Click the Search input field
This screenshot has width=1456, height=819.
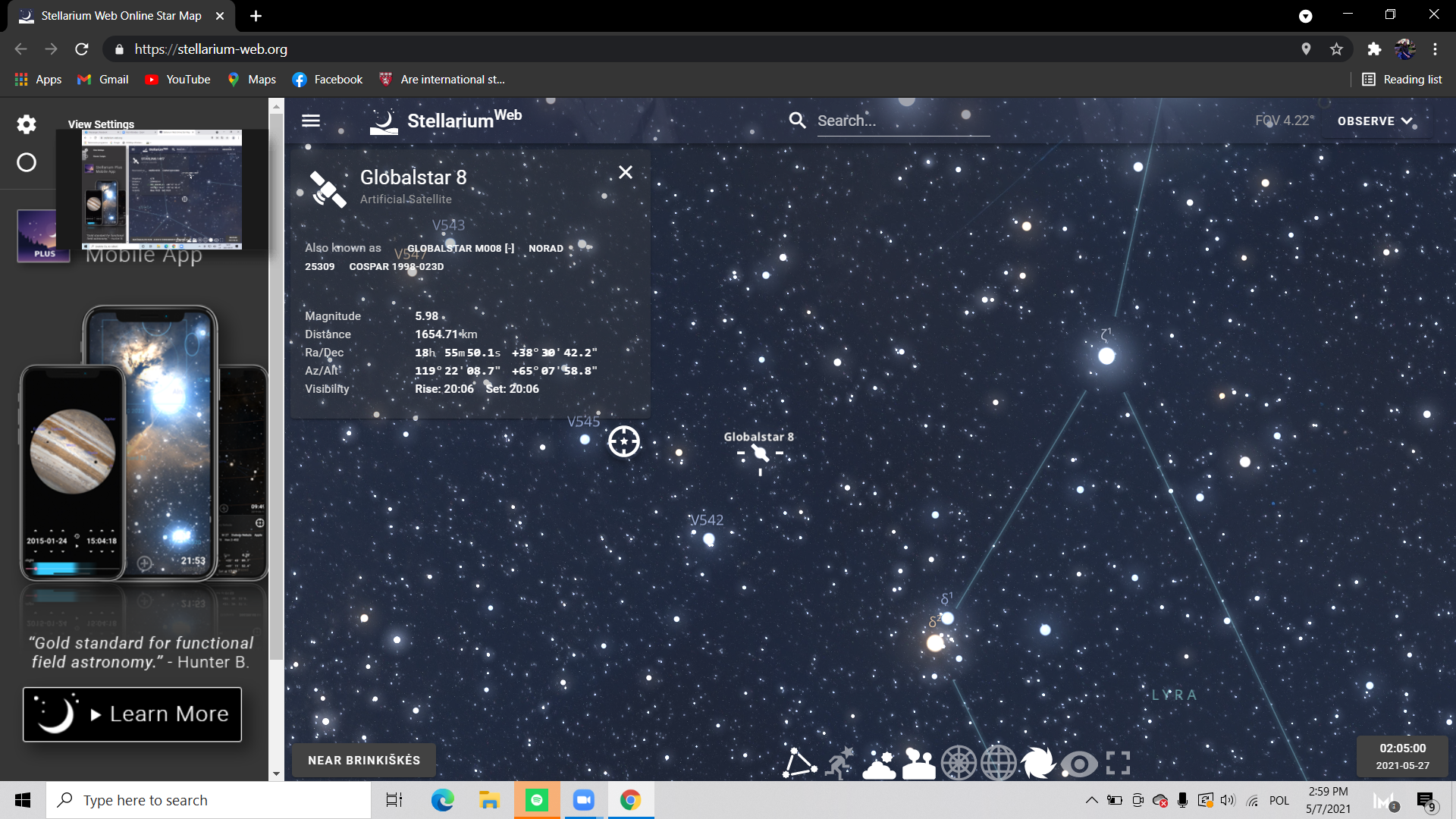click(902, 121)
